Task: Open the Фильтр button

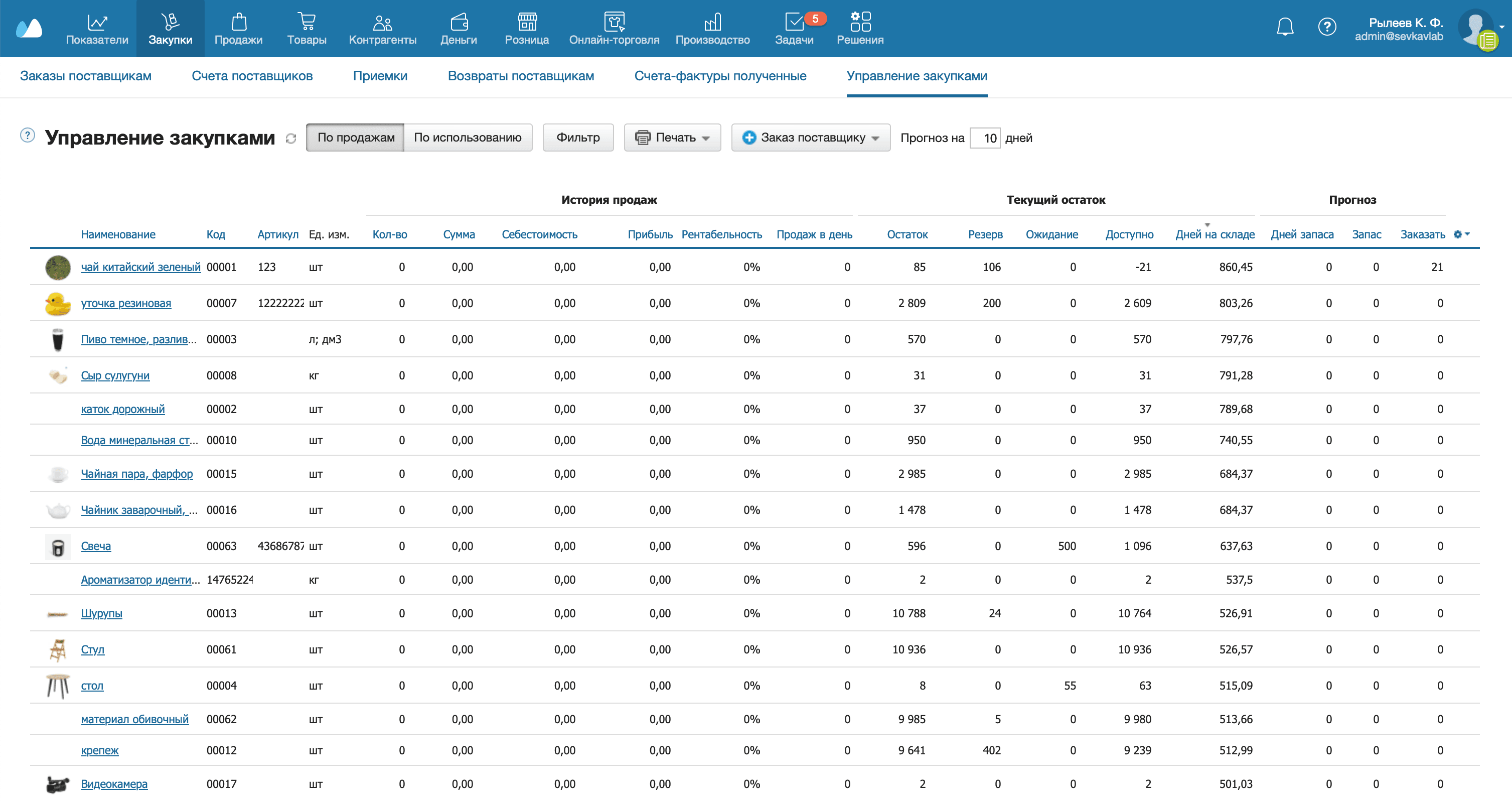Action: [577, 138]
